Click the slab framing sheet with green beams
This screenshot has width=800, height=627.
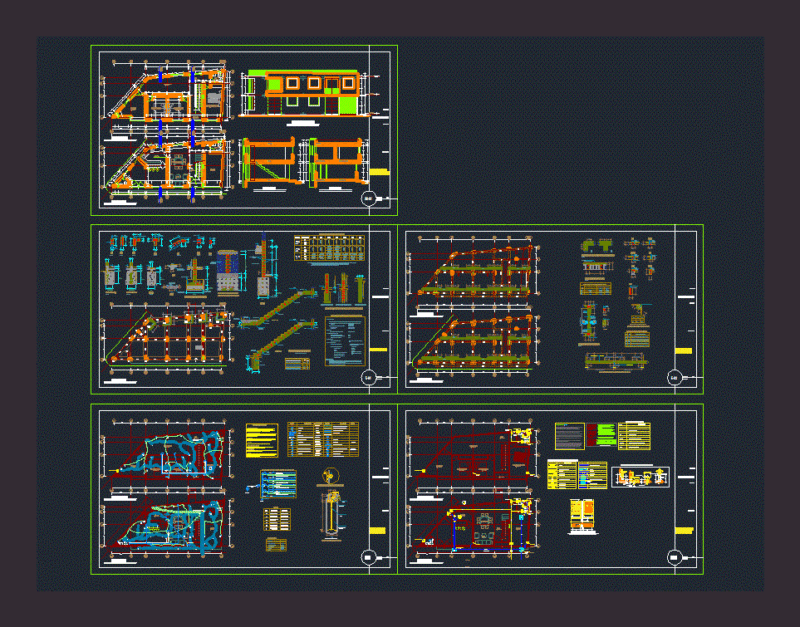[551, 309]
